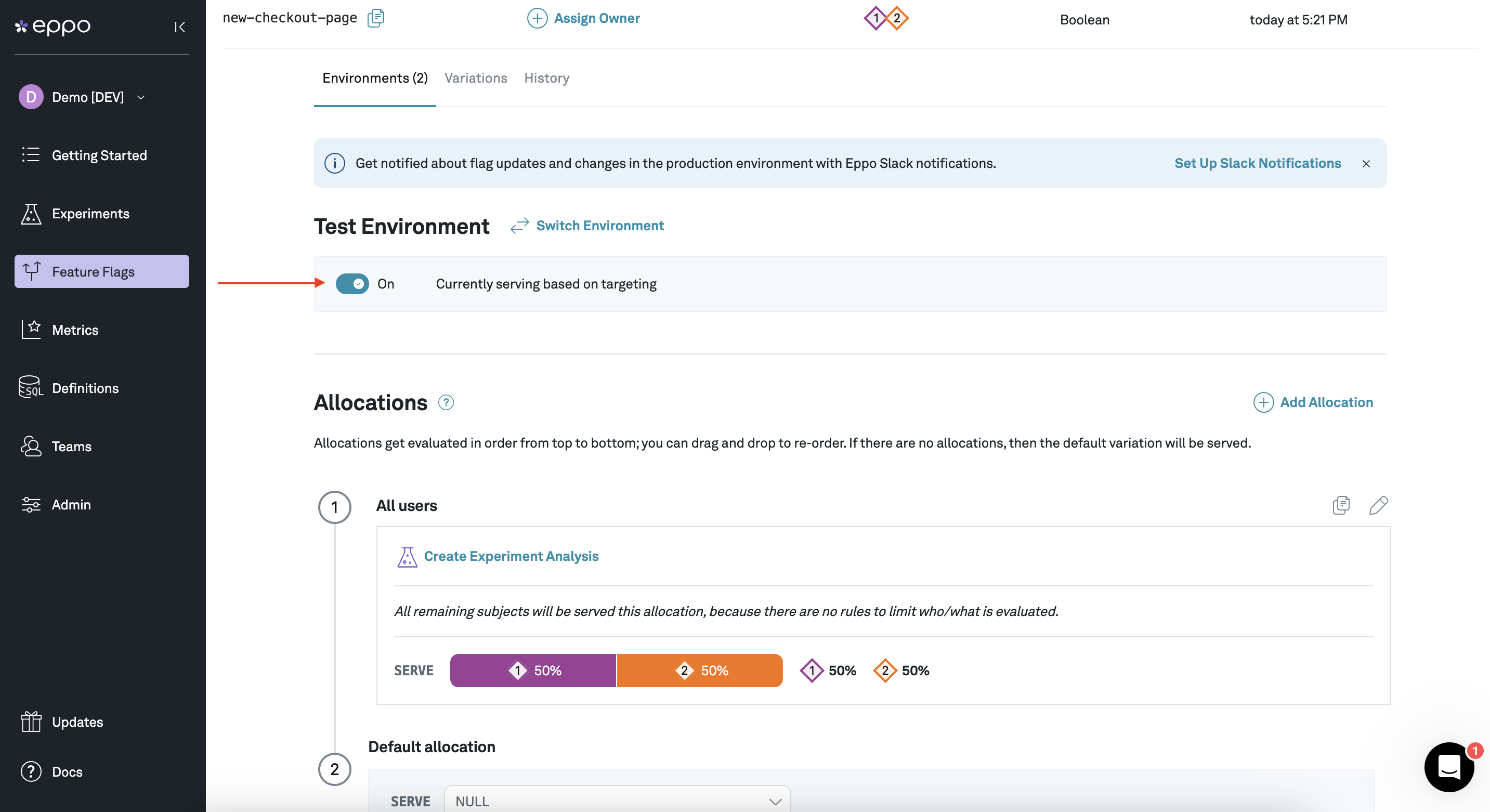Click variation 1 purple diamond in header
Image resolution: width=1490 pixels, height=812 pixels.
pyautogui.click(x=875, y=19)
